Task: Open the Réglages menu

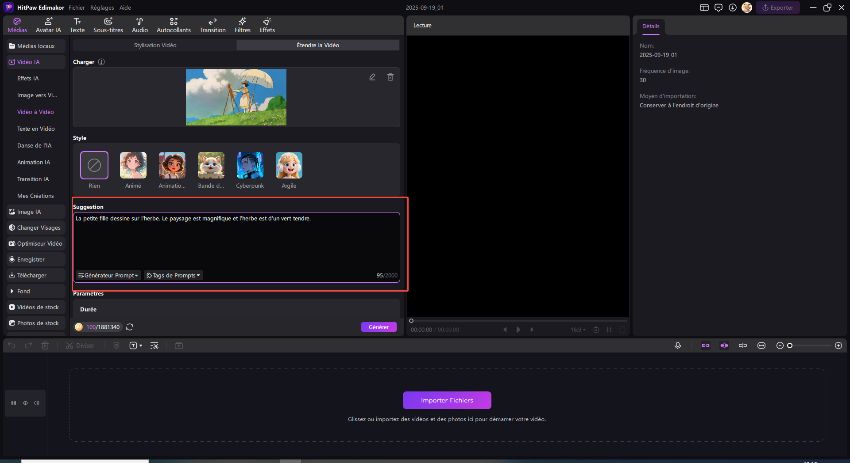Action: tap(102, 8)
